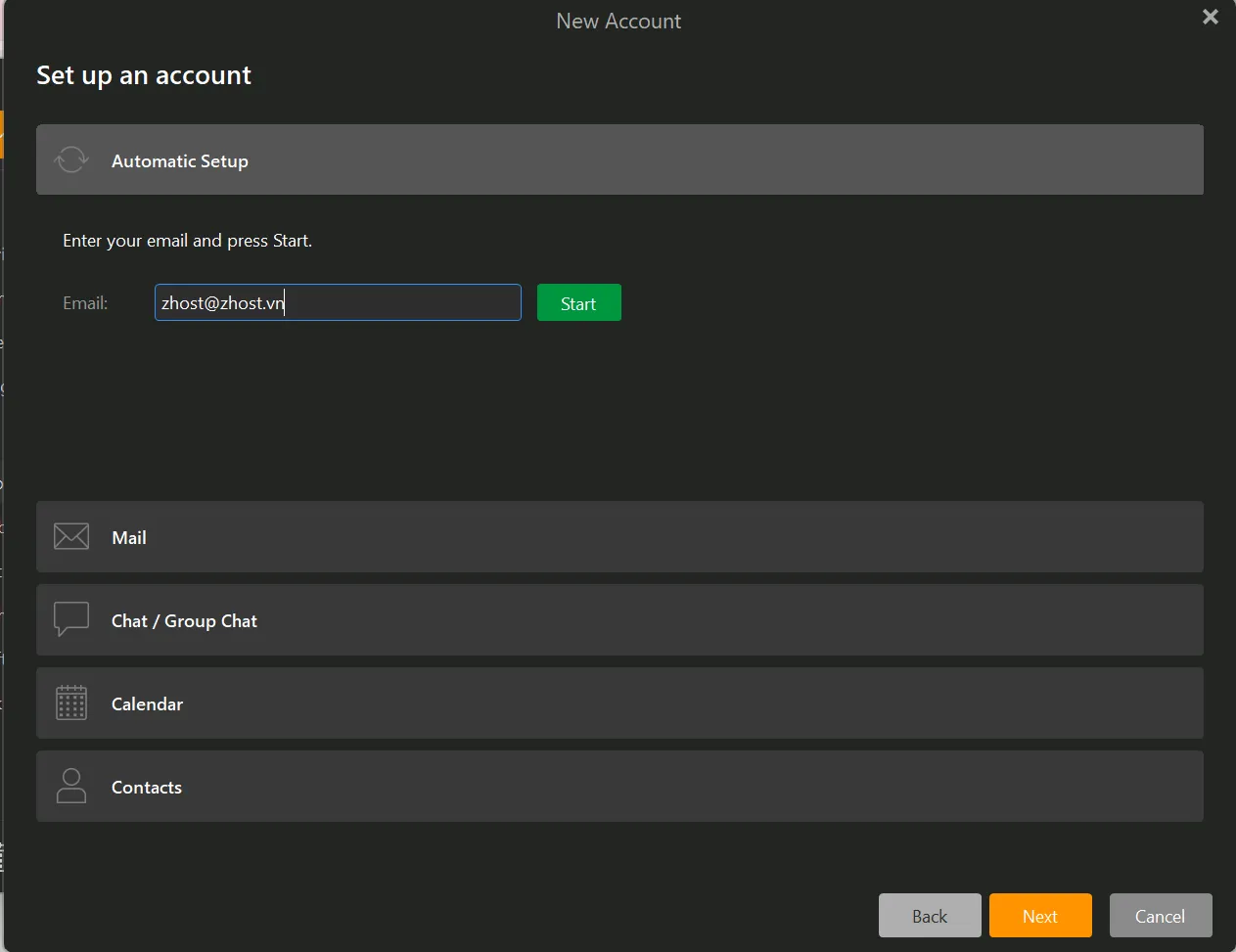Click the "New Account" window title
1236x952 pixels.
[618, 22]
